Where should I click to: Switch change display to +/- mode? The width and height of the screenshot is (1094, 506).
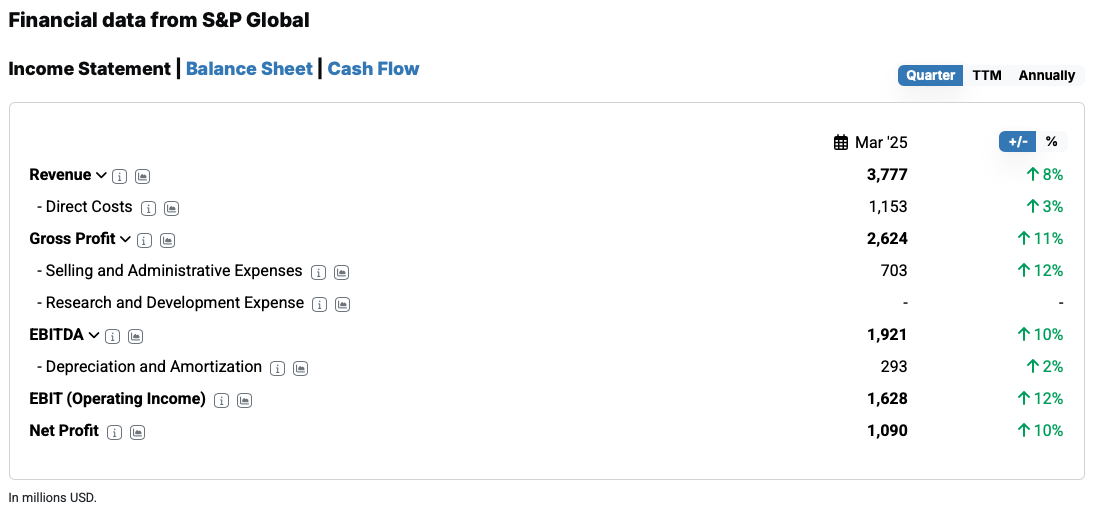point(1018,142)
